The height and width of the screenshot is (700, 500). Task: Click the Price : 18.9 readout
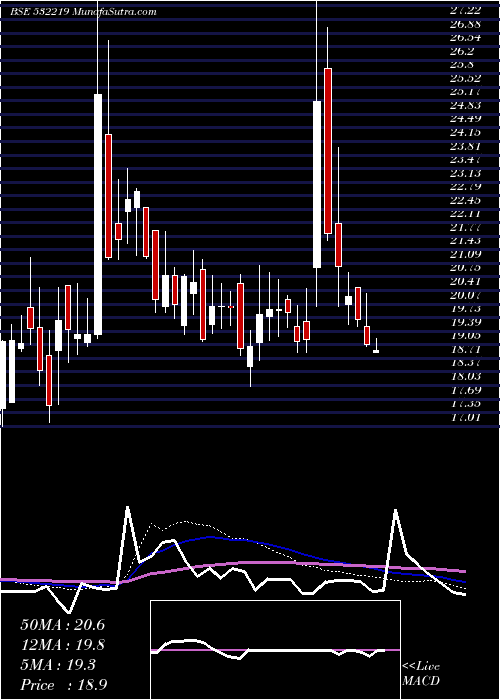click(x=63, y=685)
